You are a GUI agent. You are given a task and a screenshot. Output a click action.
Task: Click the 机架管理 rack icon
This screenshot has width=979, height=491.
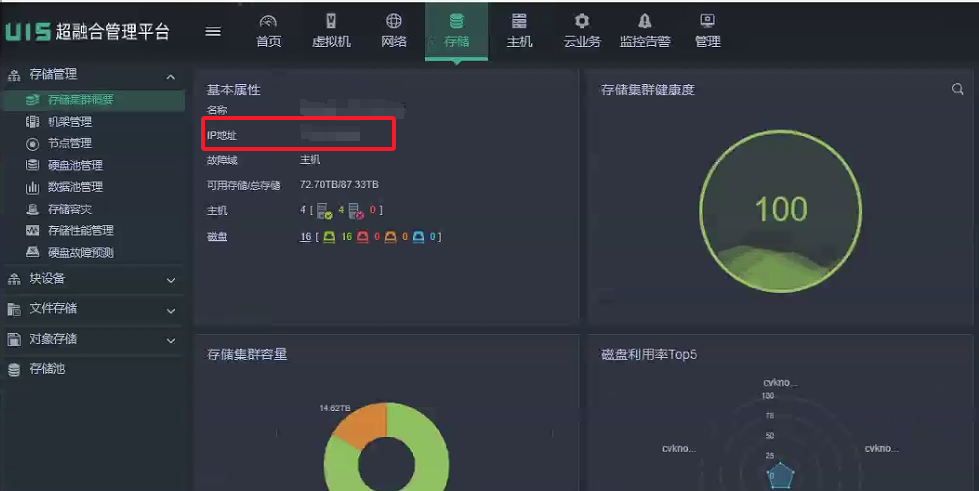coord(32,122)
